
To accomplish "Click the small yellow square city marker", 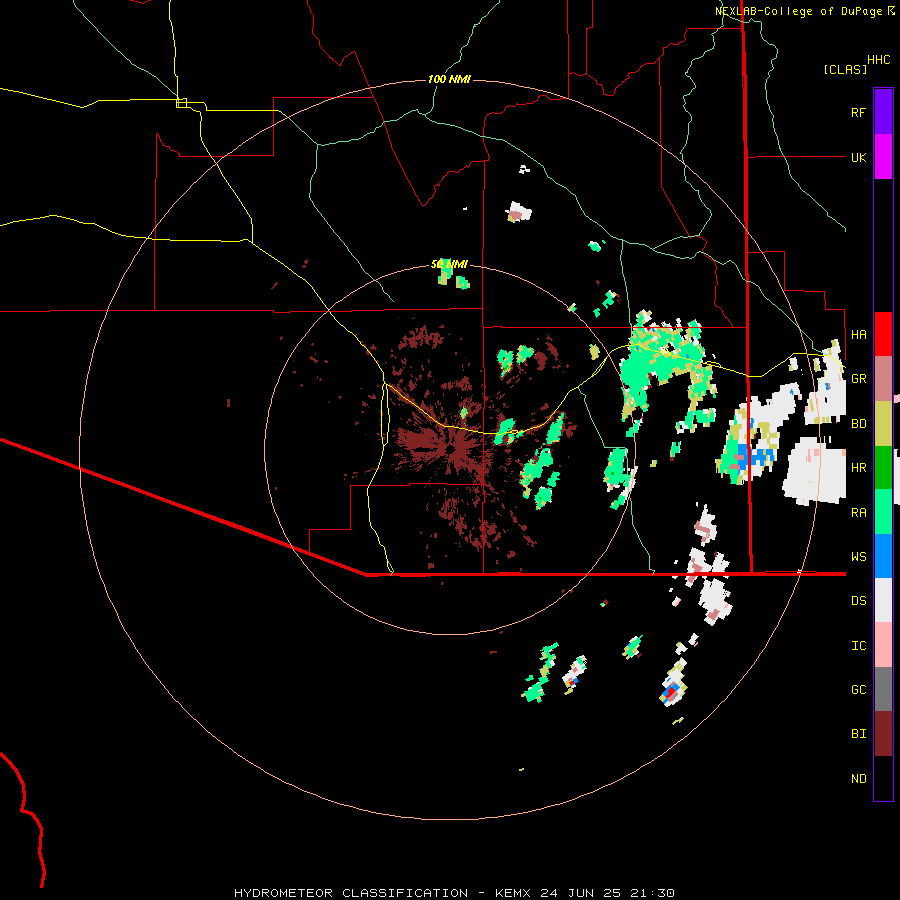I will tap(181, 103).
